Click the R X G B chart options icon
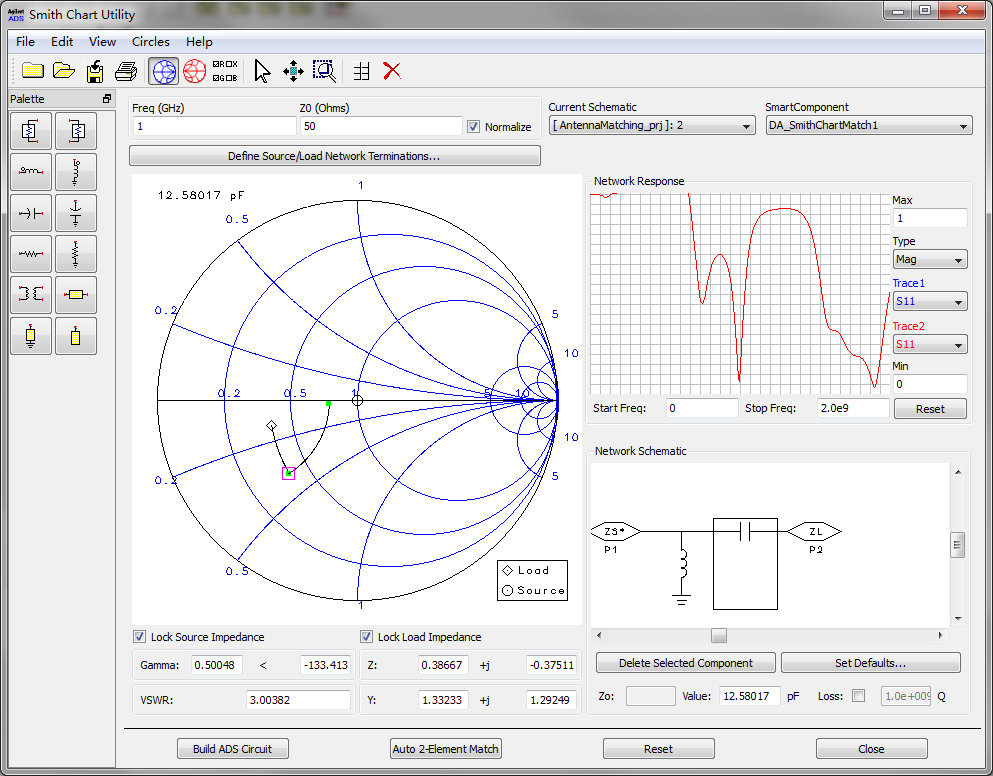993x776 pixels. pos(225,71)
